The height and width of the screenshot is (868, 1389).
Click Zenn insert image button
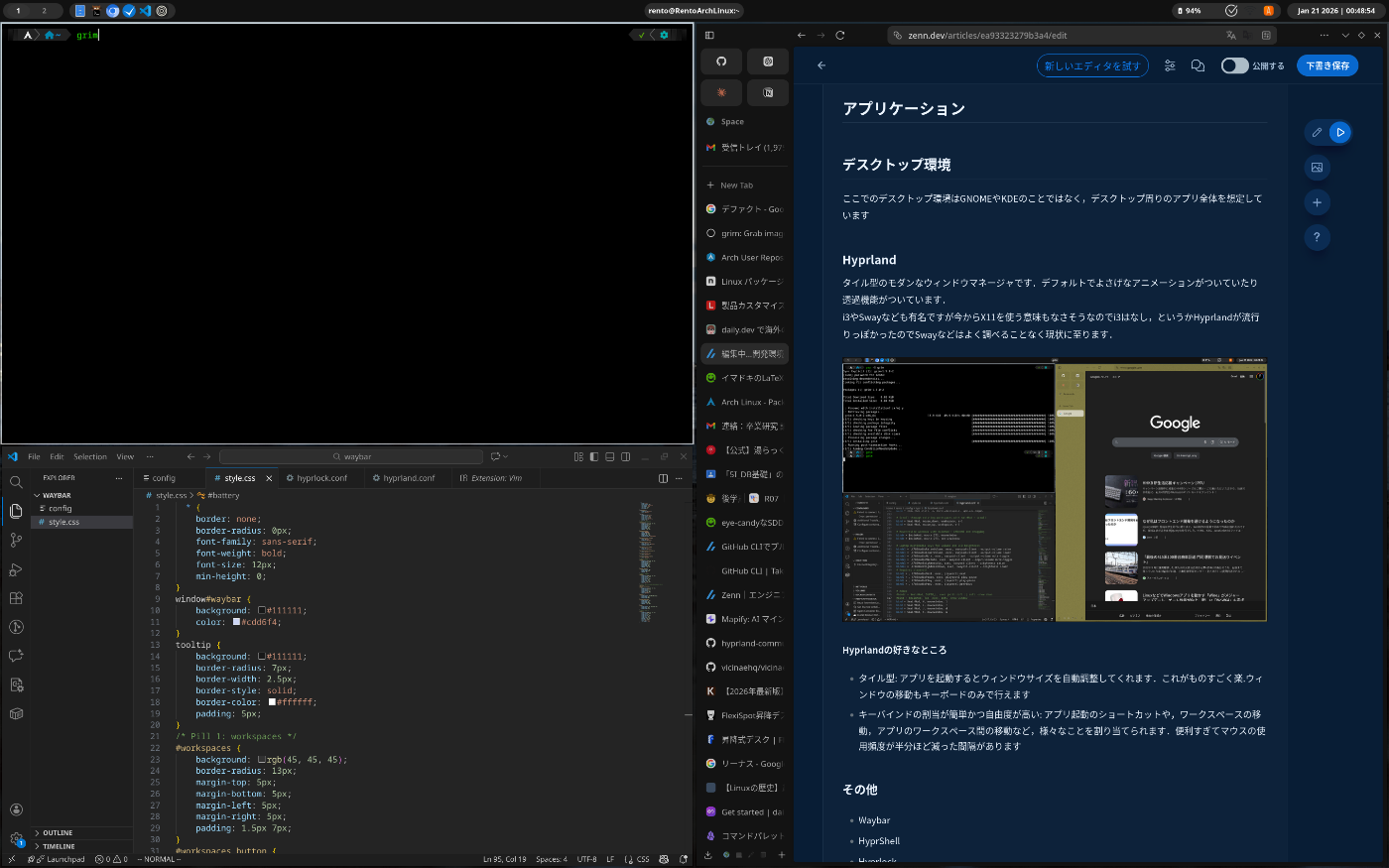pos(1317,168)
